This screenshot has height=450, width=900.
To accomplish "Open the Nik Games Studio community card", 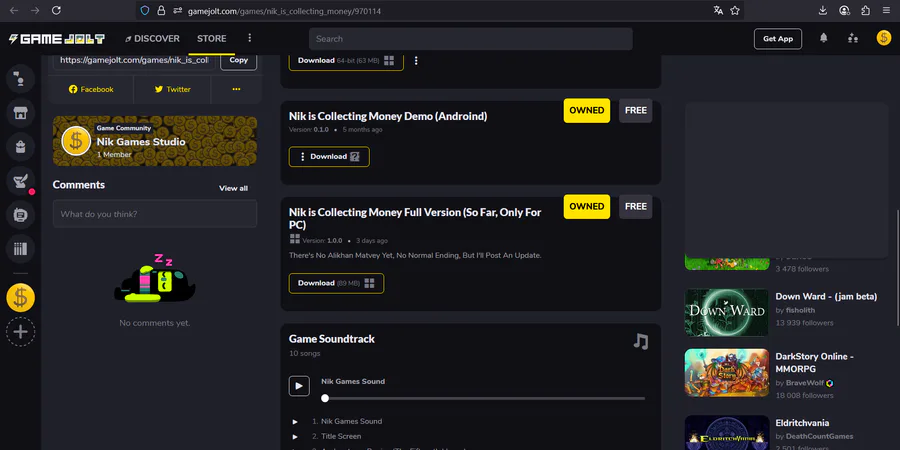I will coord(155,141).
